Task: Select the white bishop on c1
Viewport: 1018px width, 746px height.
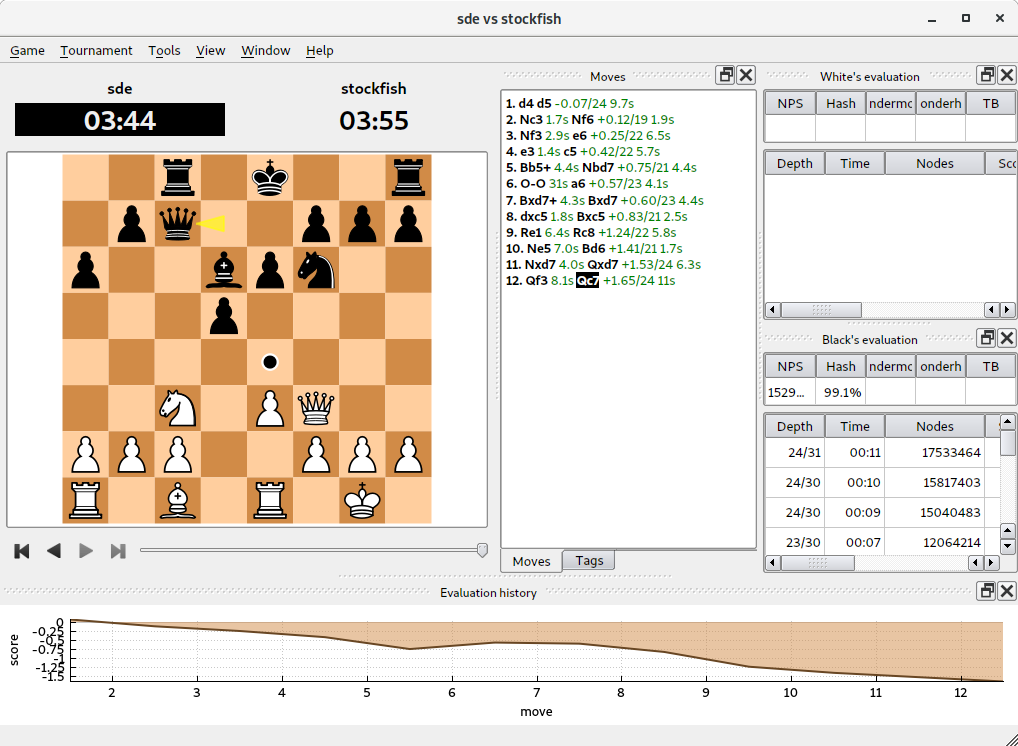Action: [178, 501]
